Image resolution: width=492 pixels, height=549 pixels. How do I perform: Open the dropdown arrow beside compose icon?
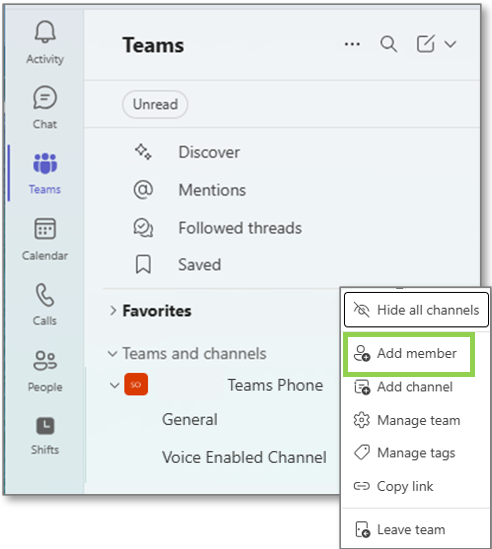pos(450,44)
